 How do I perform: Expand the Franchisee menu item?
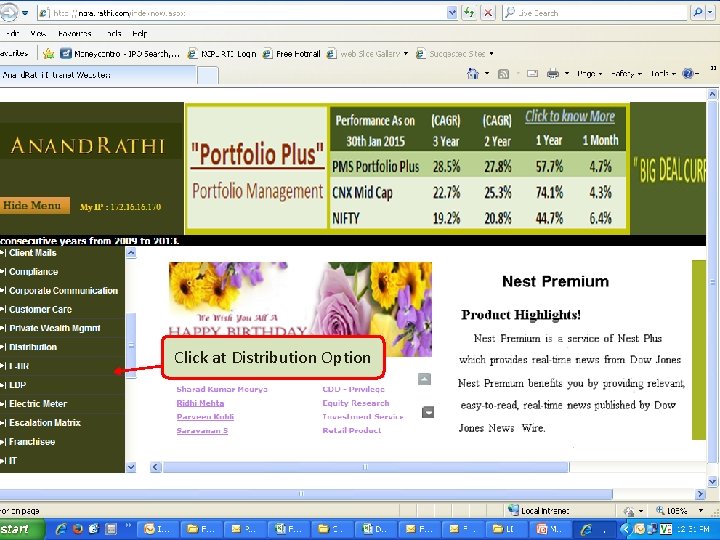pos(32,441)
